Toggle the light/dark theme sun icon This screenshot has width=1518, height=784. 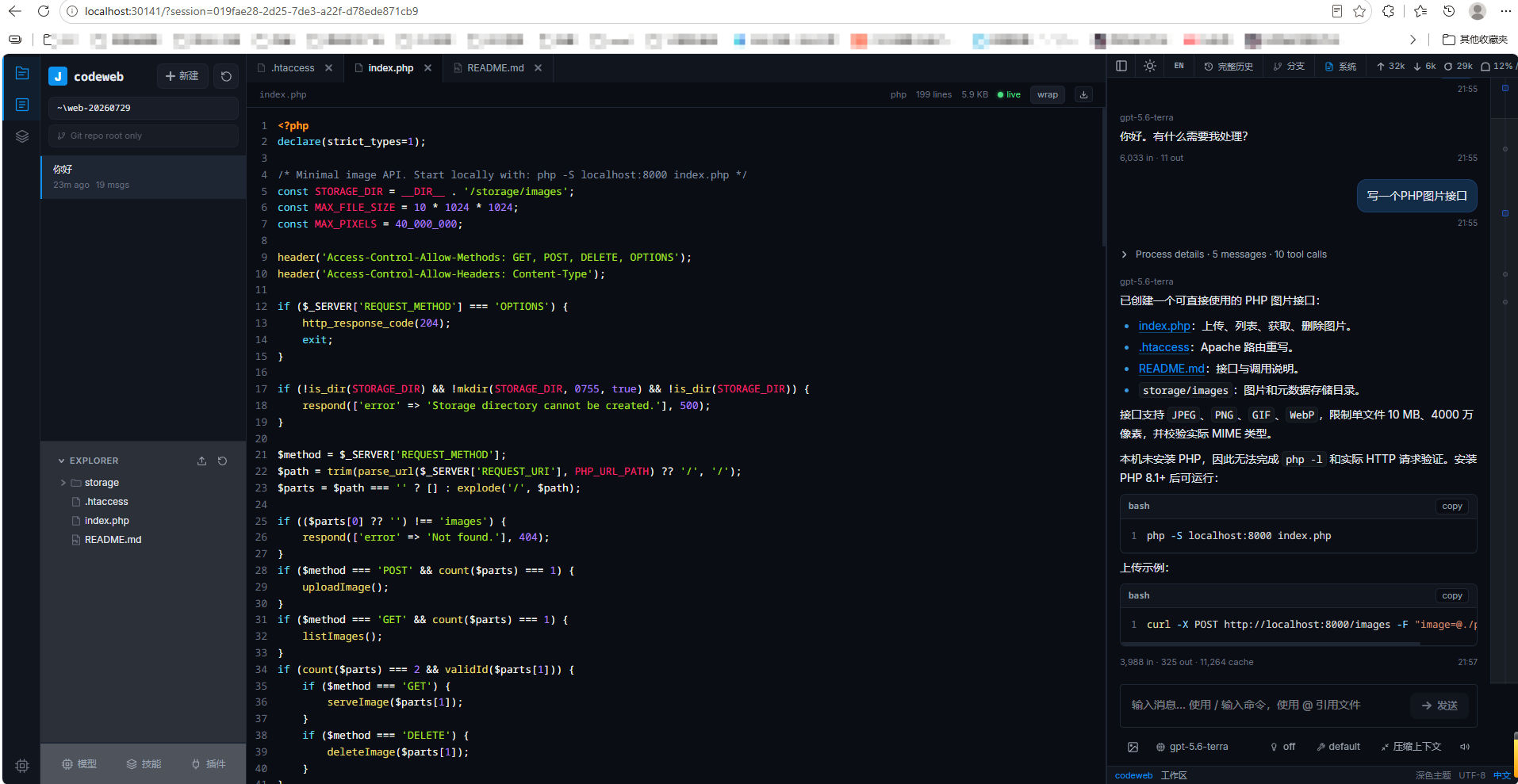[x=1149, y=67]
